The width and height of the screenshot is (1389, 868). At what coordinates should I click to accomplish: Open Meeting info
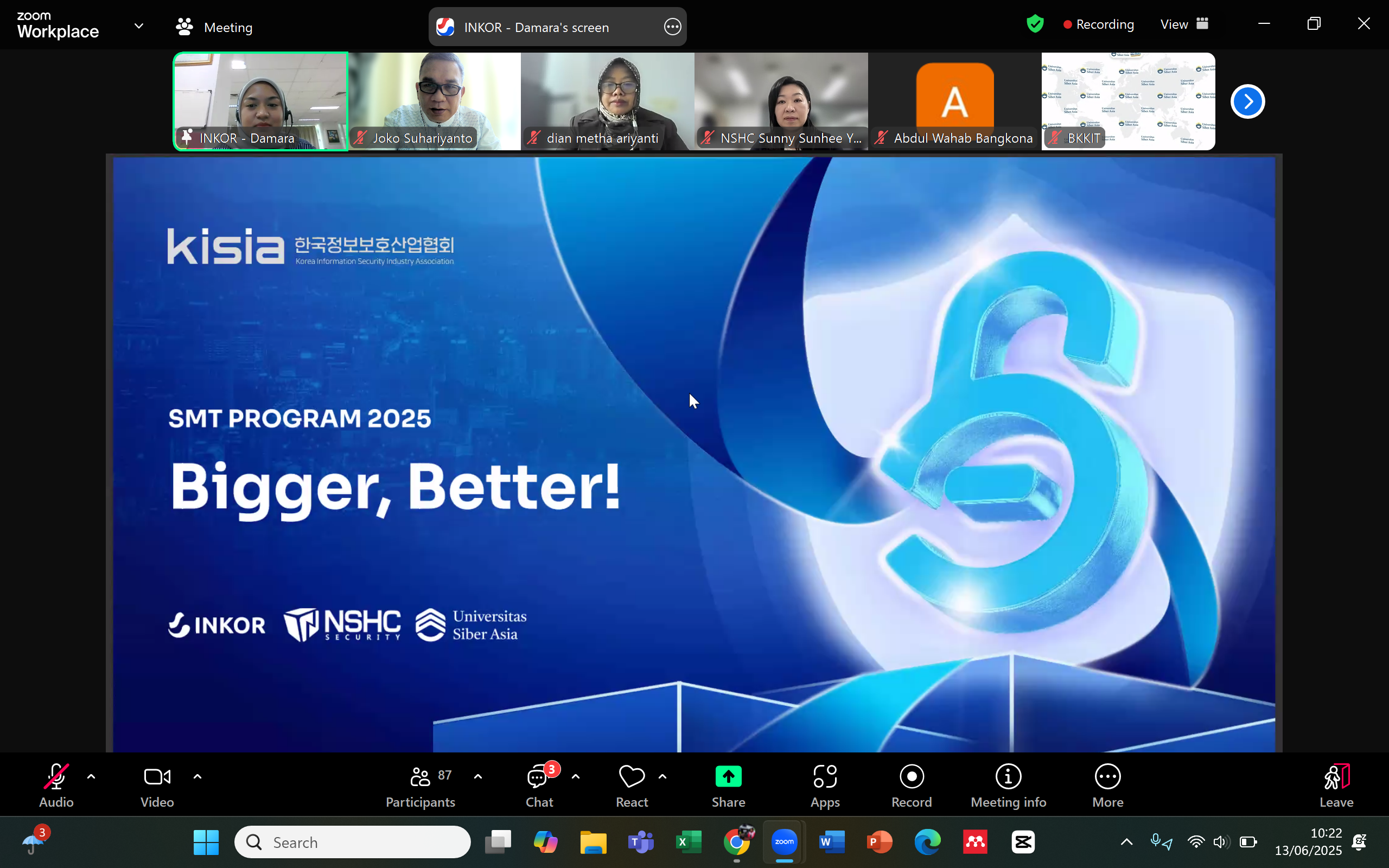(x=1009, y=786)
